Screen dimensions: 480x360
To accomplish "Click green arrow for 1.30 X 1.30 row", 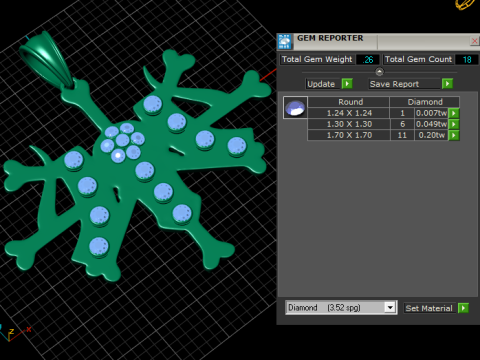I will pos(454,124).
